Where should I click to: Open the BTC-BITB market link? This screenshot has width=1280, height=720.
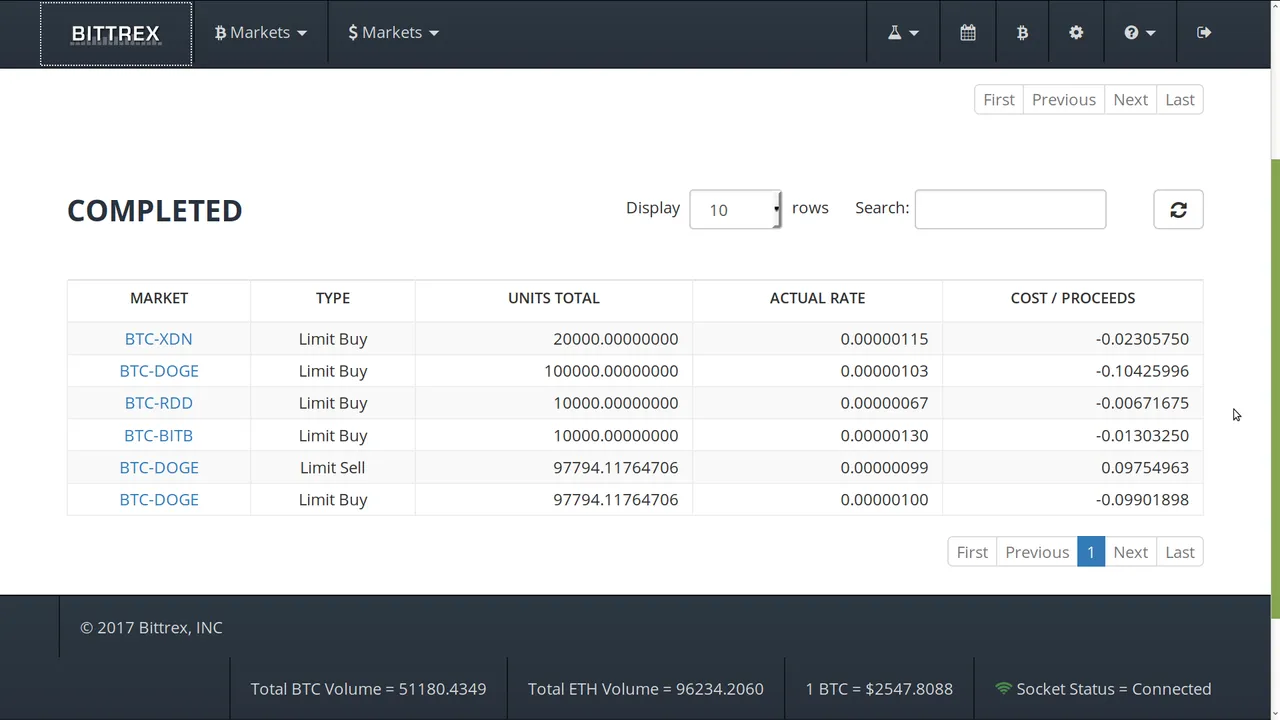click(x=159, y=436)
